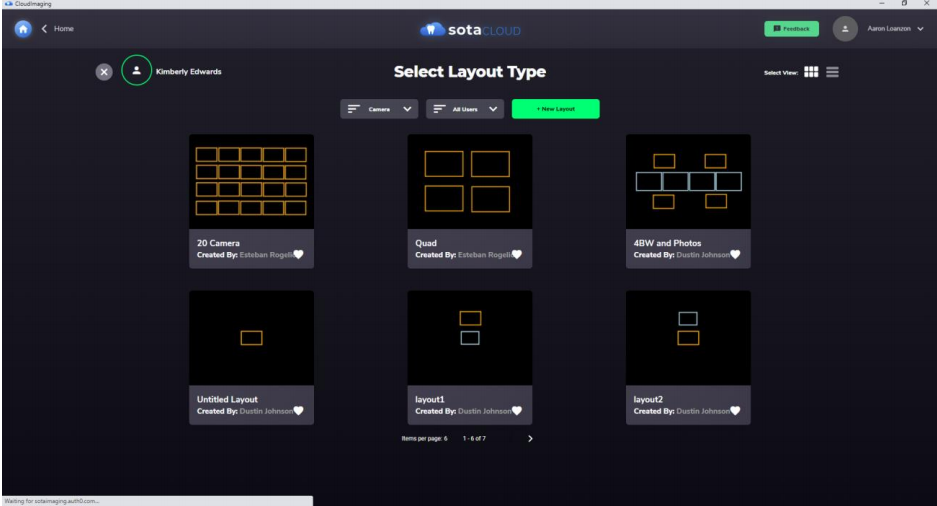
Task: Go to next page of layouts
Action: 530,438
